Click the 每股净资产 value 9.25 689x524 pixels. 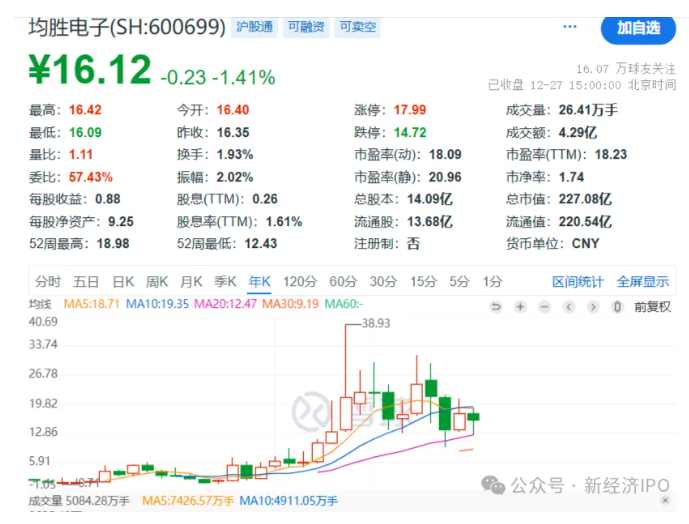coord(121,222)
